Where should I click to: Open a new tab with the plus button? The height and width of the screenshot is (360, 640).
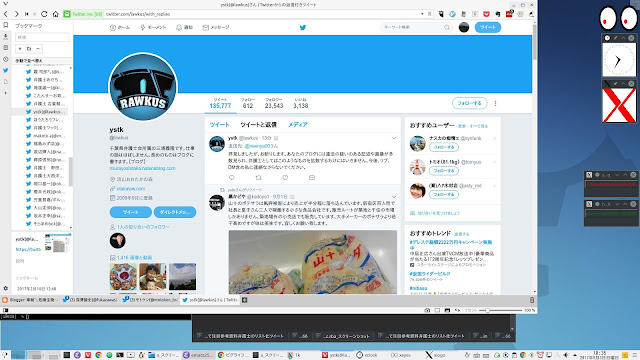tap(244, 300)
